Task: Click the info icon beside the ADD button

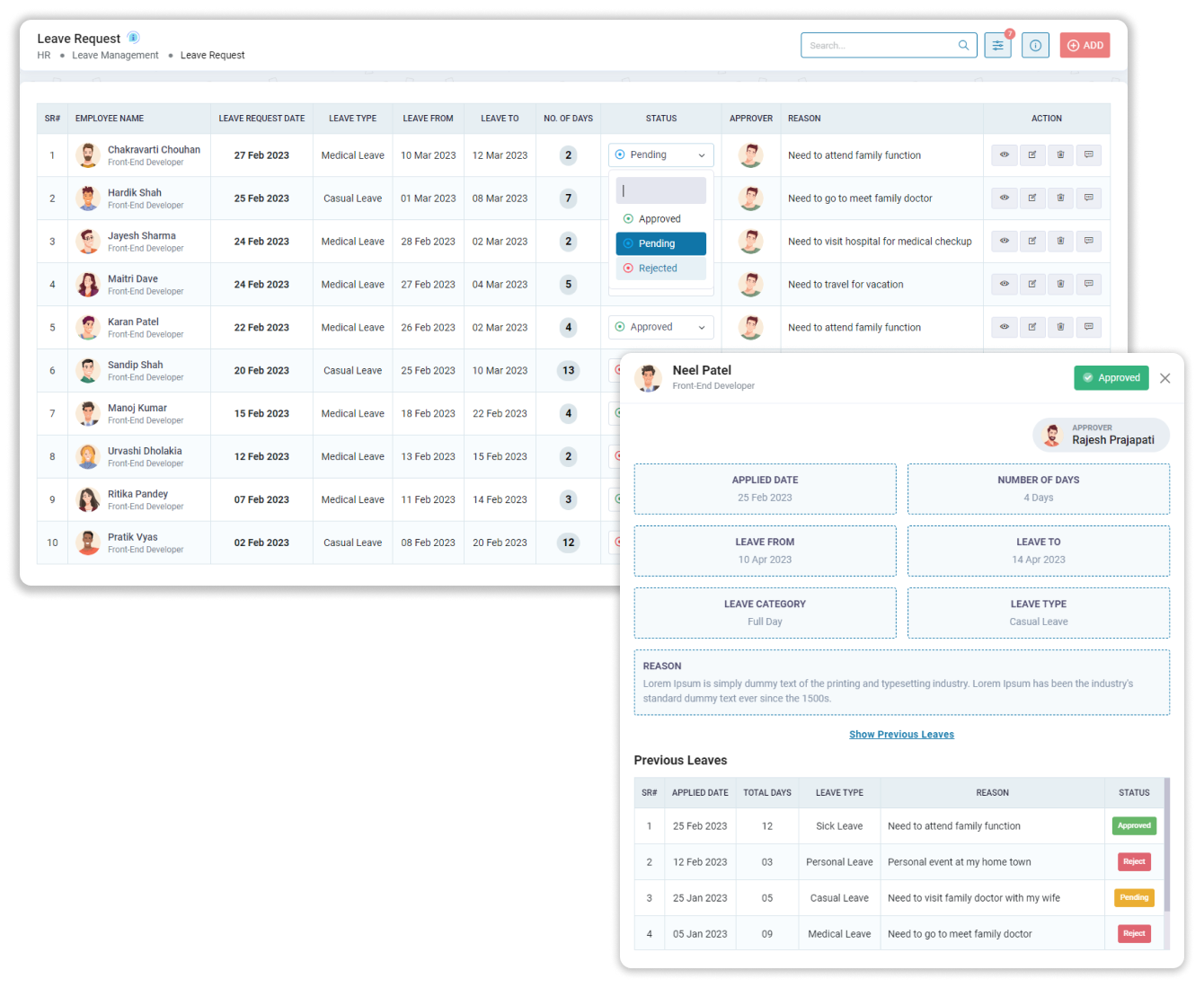Action: (1035, 46)
